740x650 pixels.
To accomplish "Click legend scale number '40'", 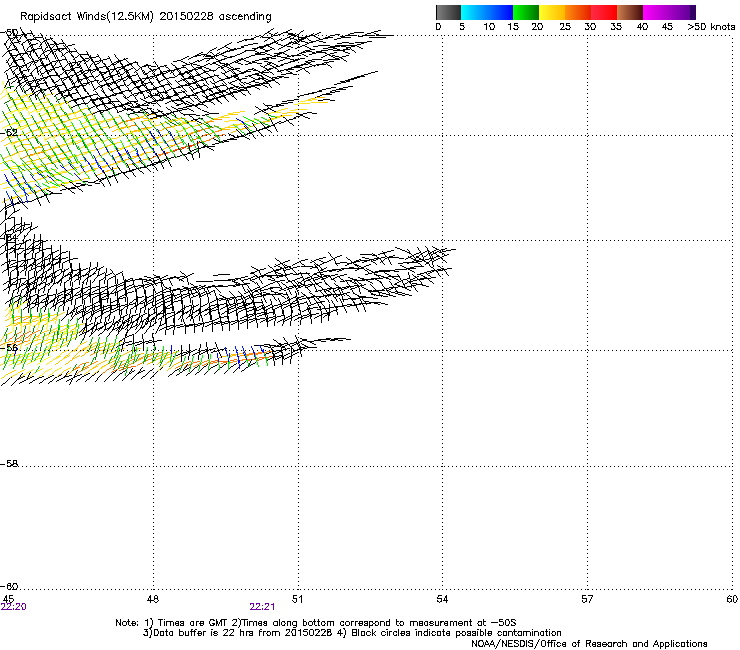I will (642, 27).
